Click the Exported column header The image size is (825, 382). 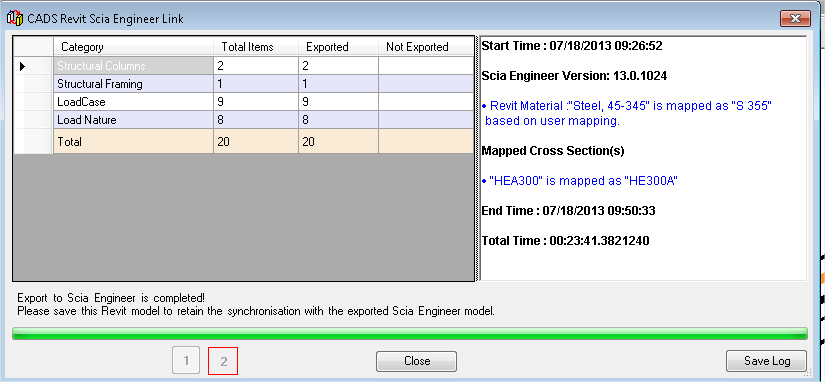338,47
